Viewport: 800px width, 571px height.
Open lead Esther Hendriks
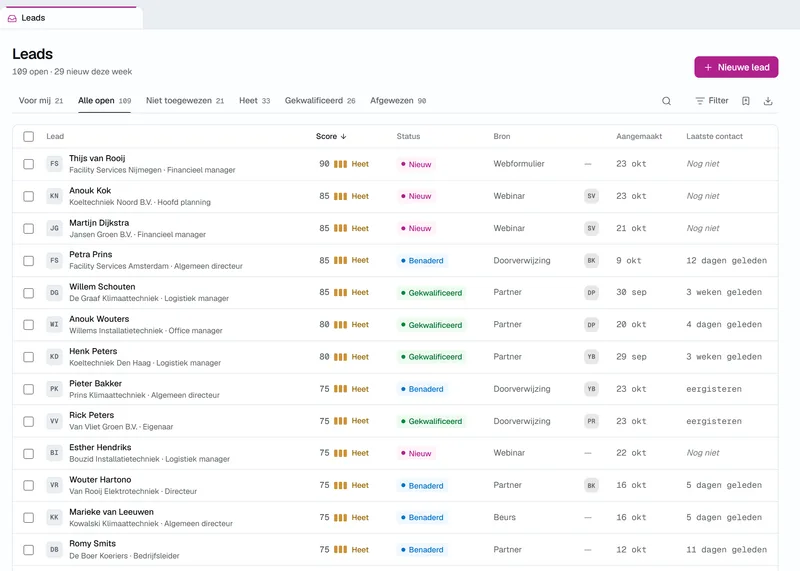click(x=100, y=447)
